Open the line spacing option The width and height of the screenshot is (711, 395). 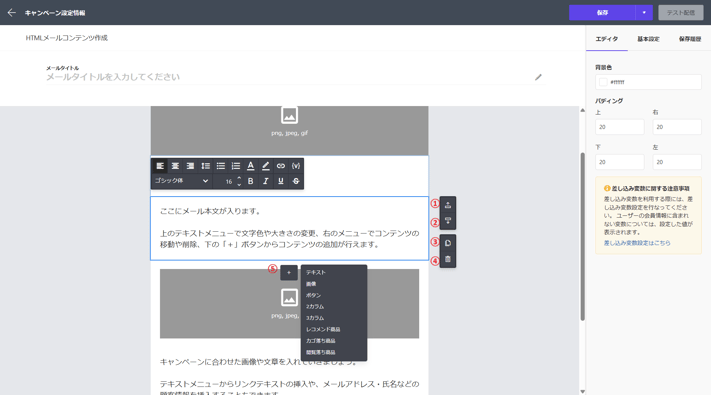tap(205, 166)
